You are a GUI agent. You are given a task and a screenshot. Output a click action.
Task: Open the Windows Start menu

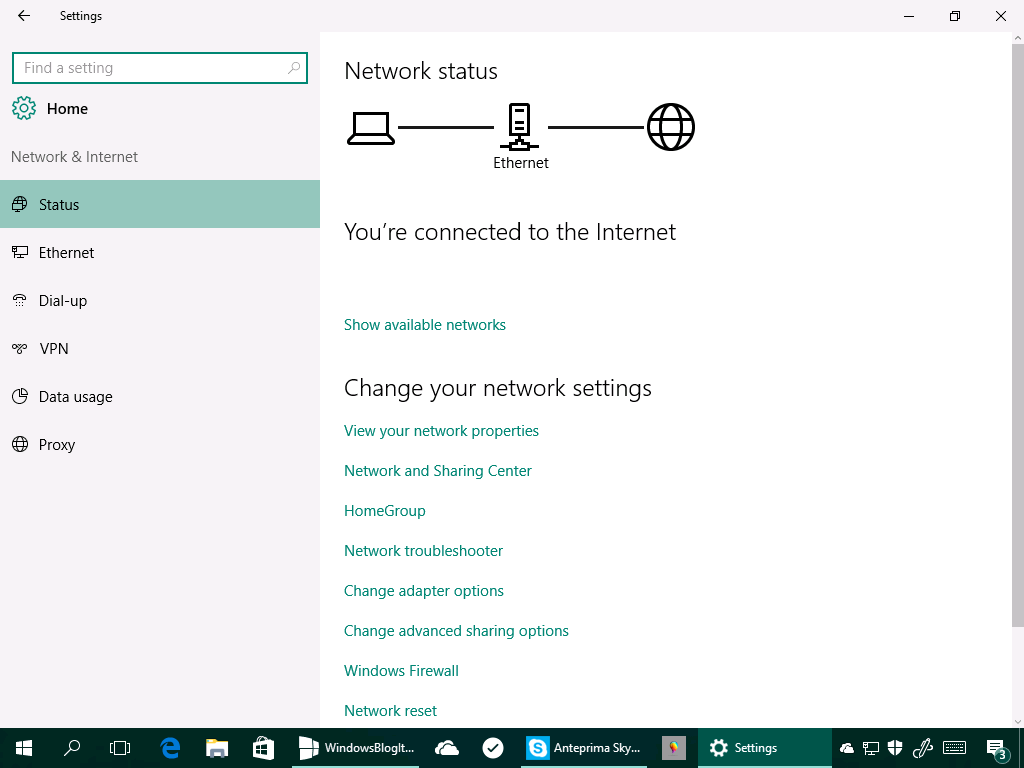[x=24, y=748]
